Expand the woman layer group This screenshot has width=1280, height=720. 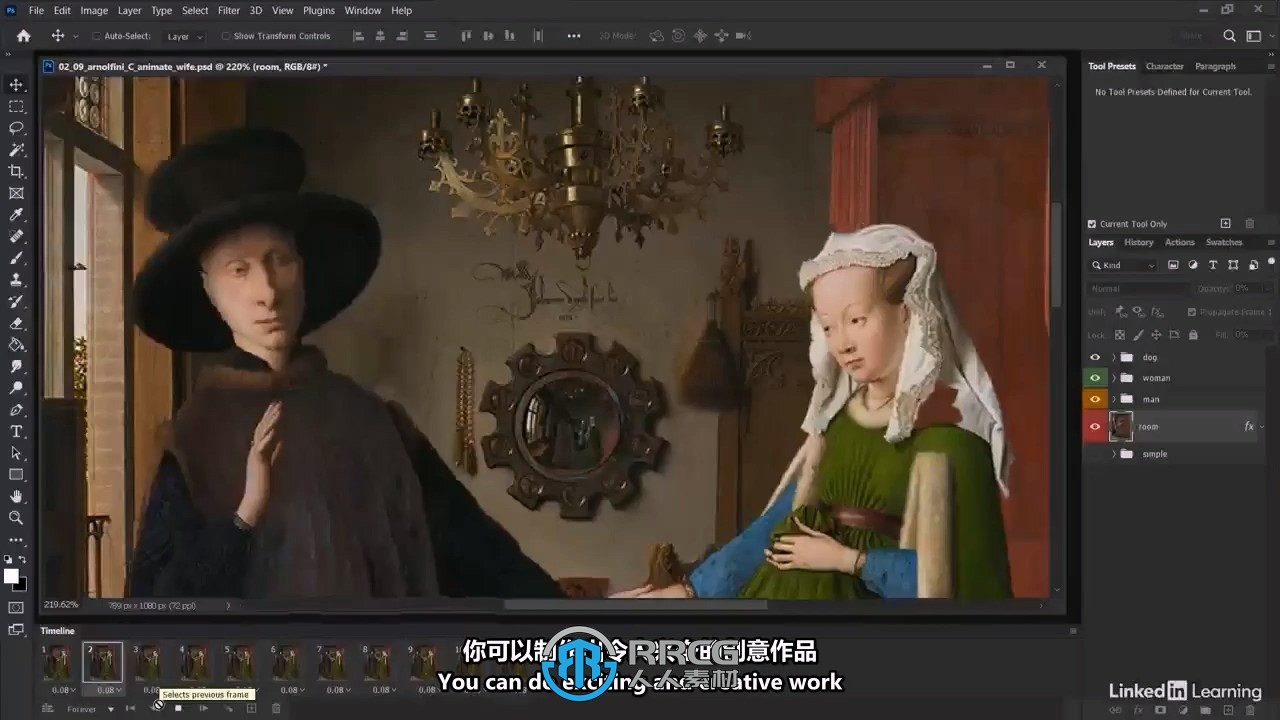pos(1114,378)
